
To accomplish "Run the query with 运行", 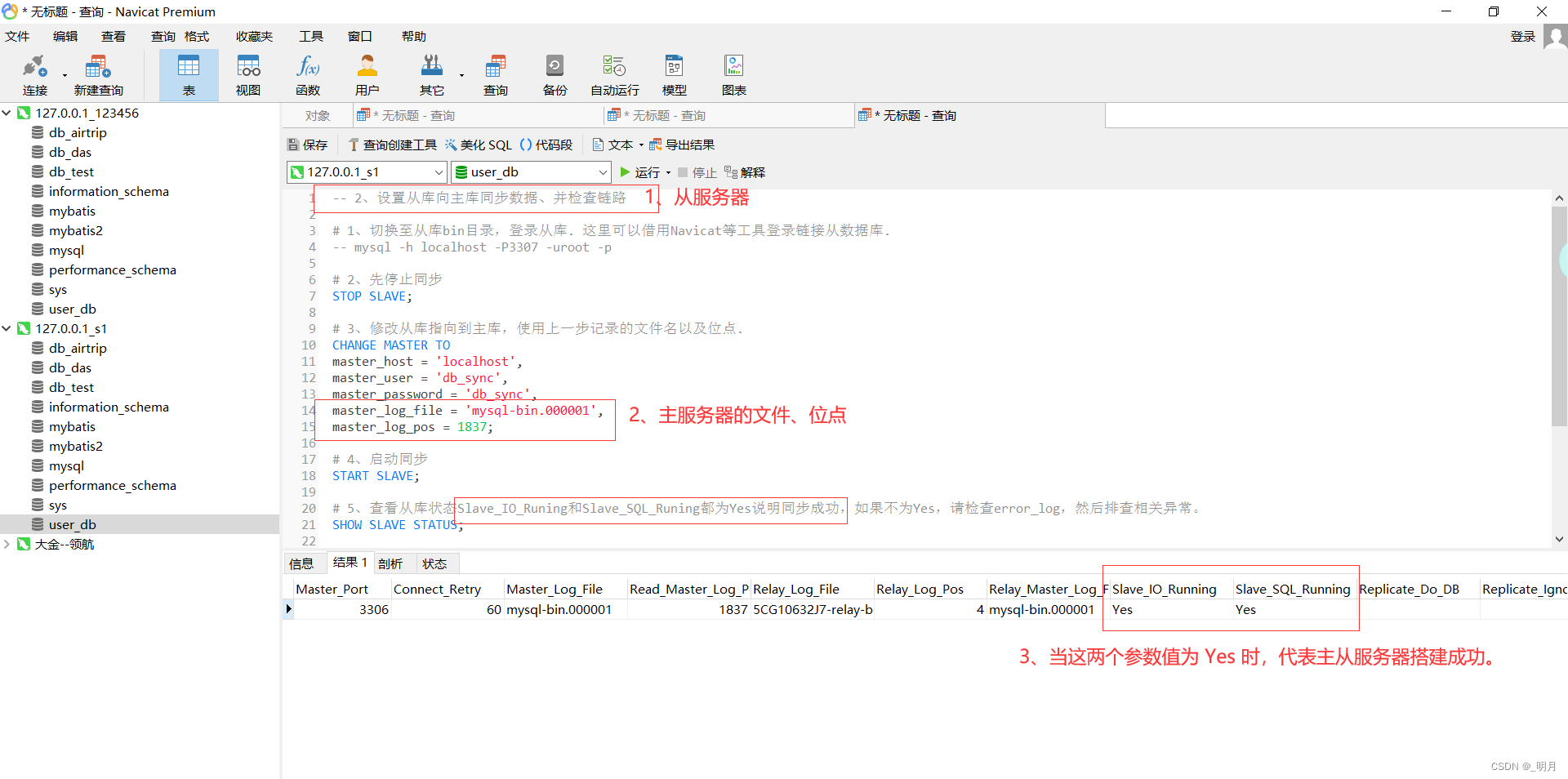I will [640, 172].
